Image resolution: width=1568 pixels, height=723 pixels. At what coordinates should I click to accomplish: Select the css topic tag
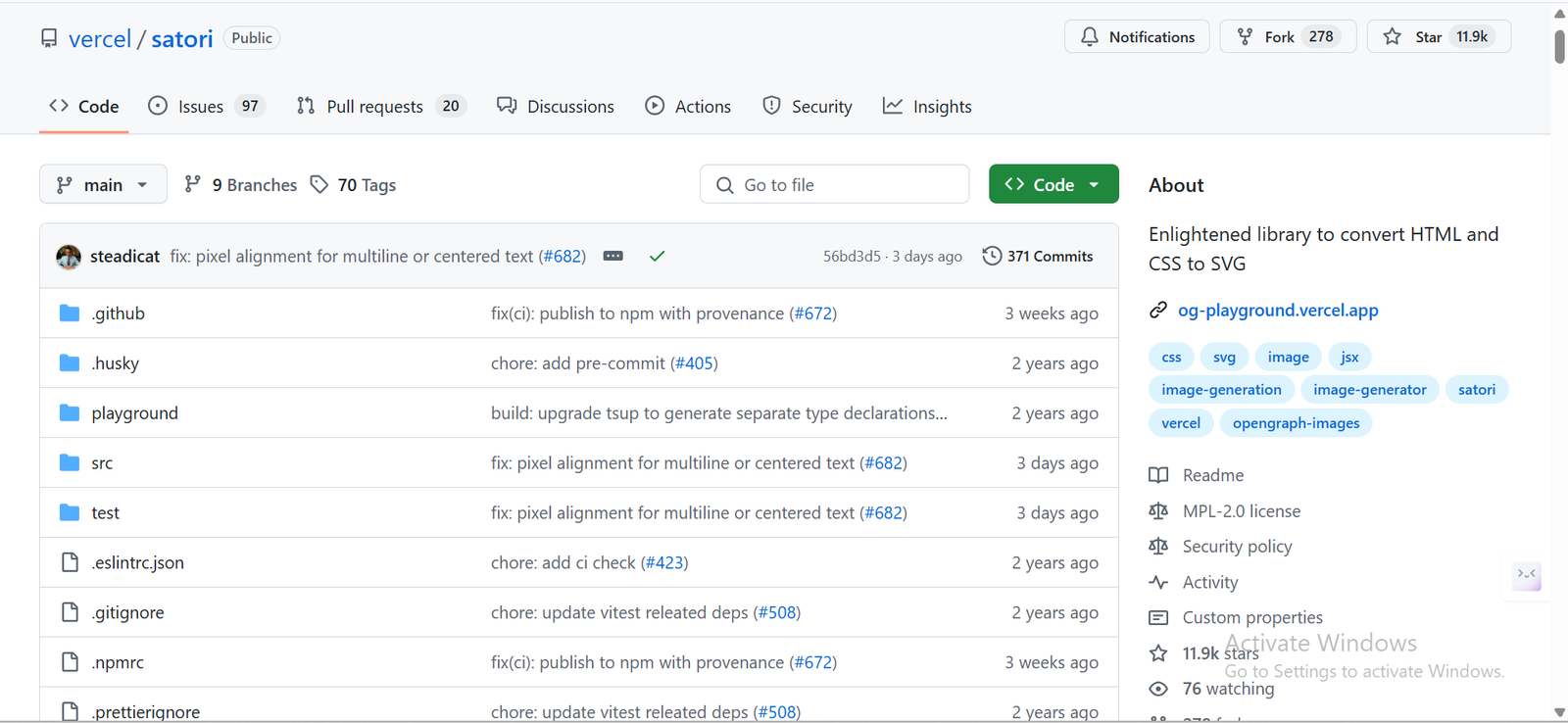coord(1171,358)
